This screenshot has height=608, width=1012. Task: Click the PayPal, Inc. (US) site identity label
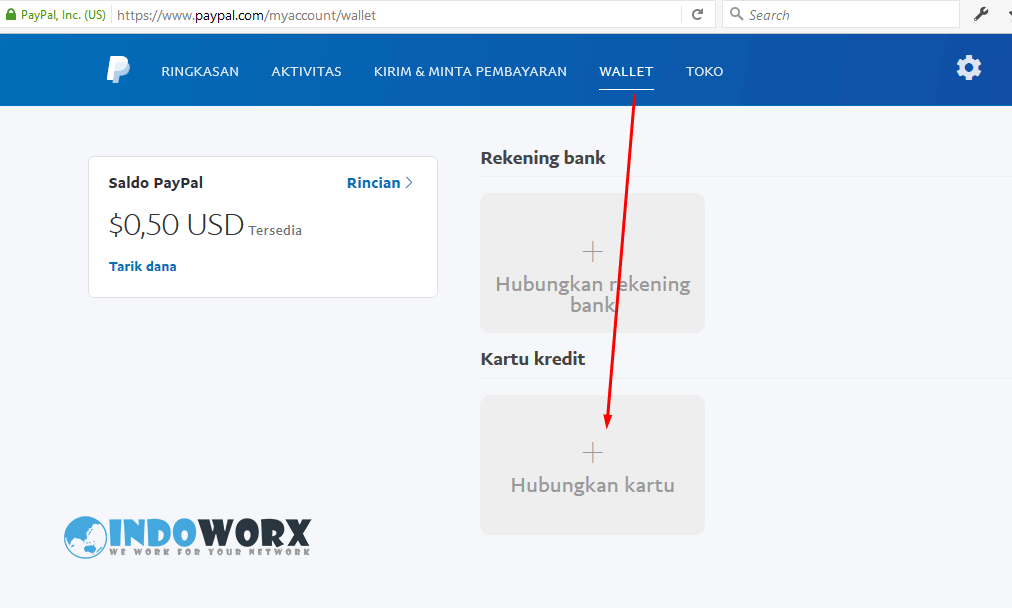click(63, 14)
